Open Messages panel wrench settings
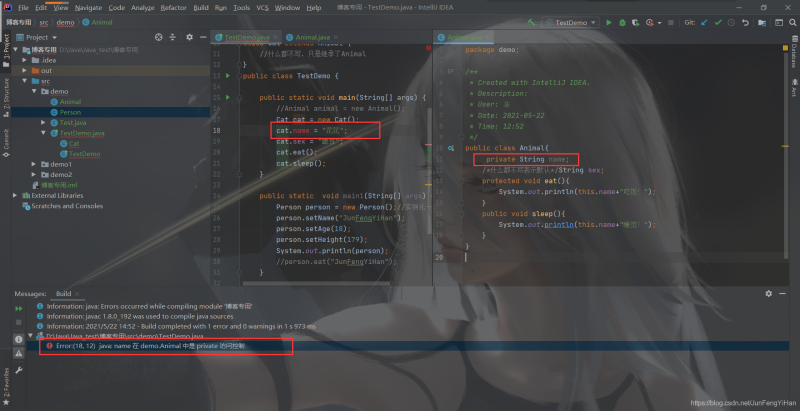800x411 pixels. 18,370
